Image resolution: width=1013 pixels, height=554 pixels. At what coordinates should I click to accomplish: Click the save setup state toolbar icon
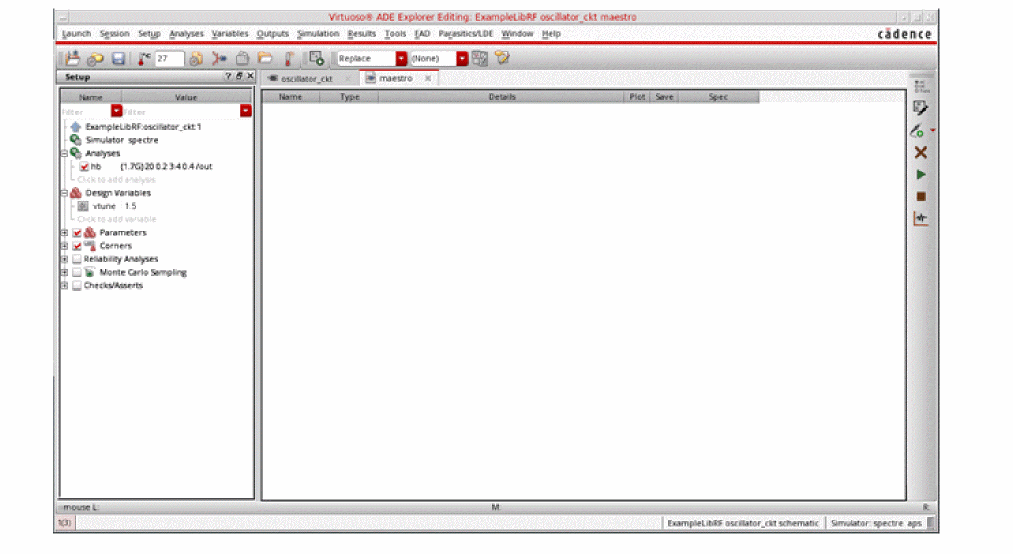(72, 58)
